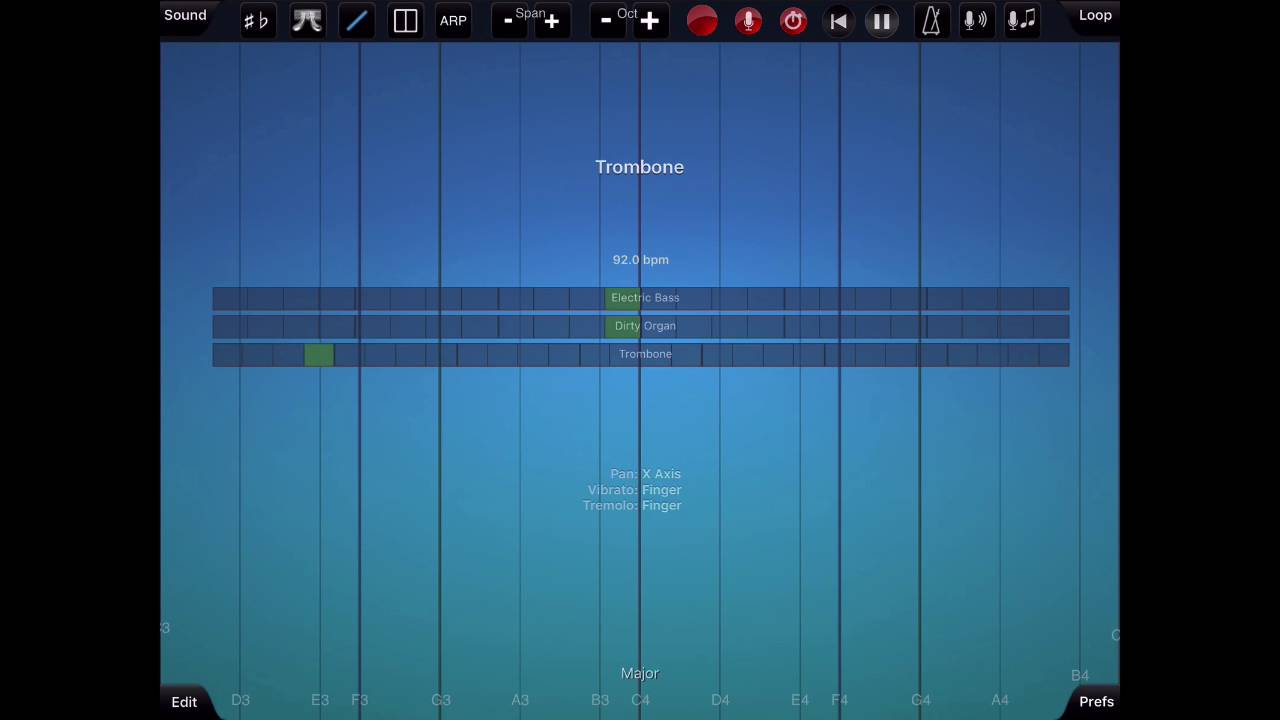Pause playback
1280x720 pixels.
click(x=882, y=20)
